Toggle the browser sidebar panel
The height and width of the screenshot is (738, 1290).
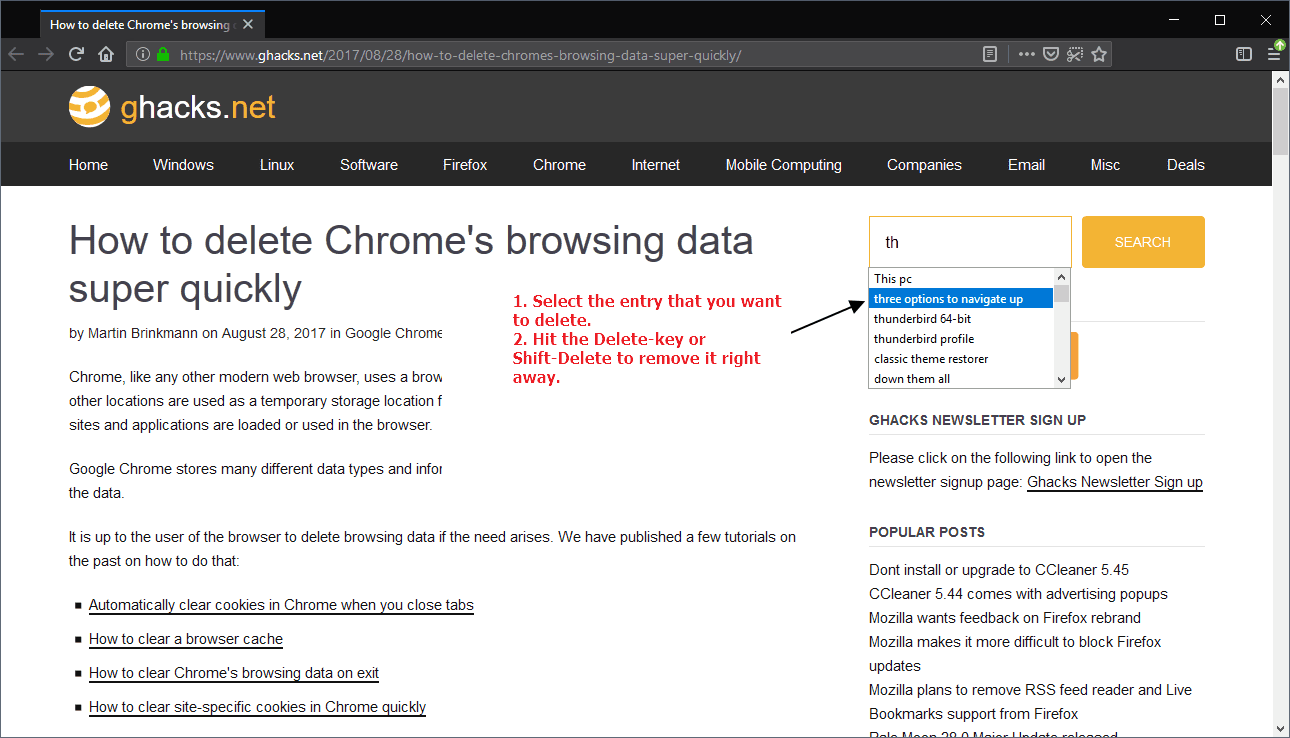pos(1243,54)
